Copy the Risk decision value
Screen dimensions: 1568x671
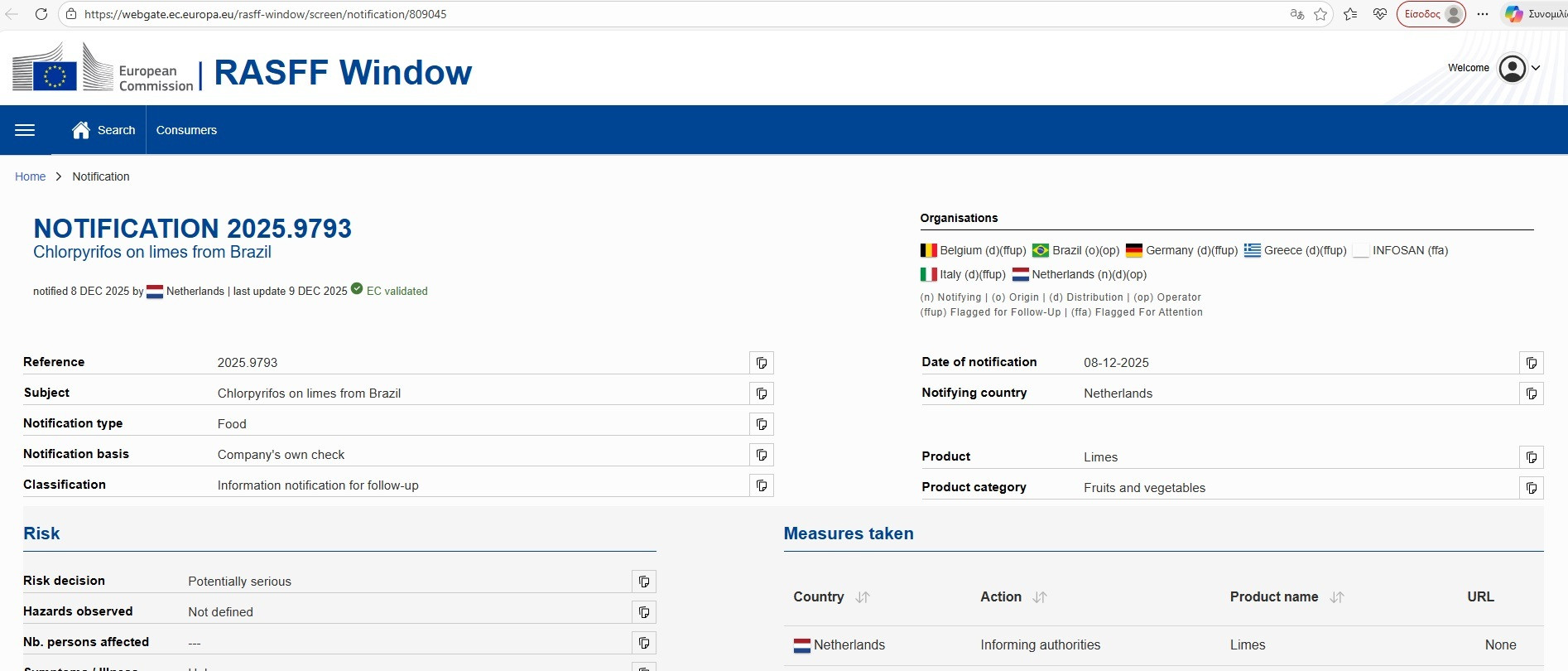point(643,582)
